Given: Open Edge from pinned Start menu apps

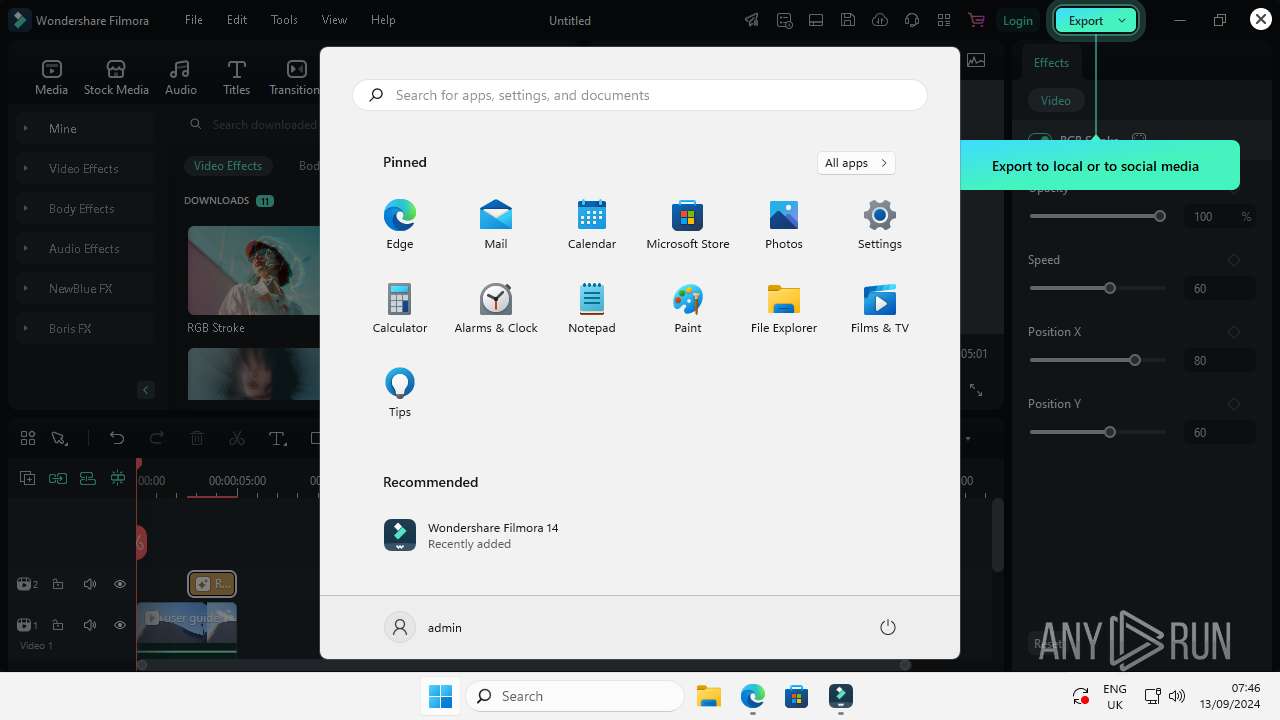Looking at the screenshot, I should coord(400,225).
